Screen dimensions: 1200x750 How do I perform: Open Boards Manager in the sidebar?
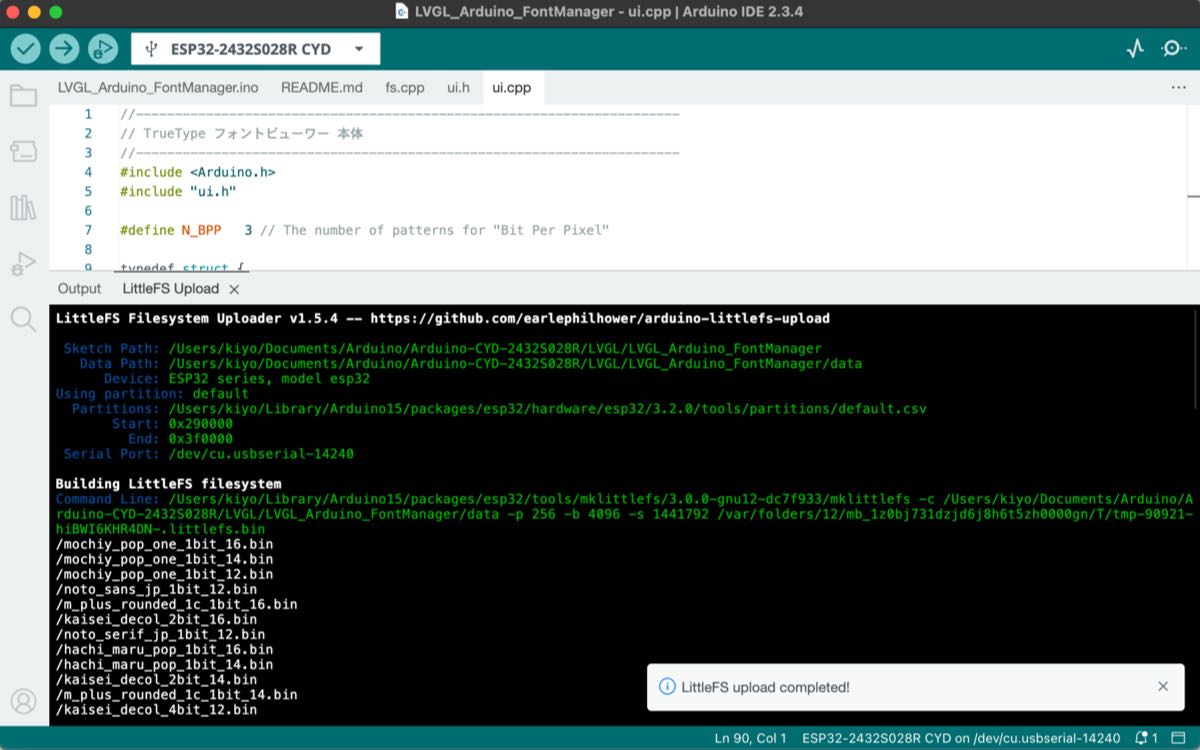(x=23, y=152)
